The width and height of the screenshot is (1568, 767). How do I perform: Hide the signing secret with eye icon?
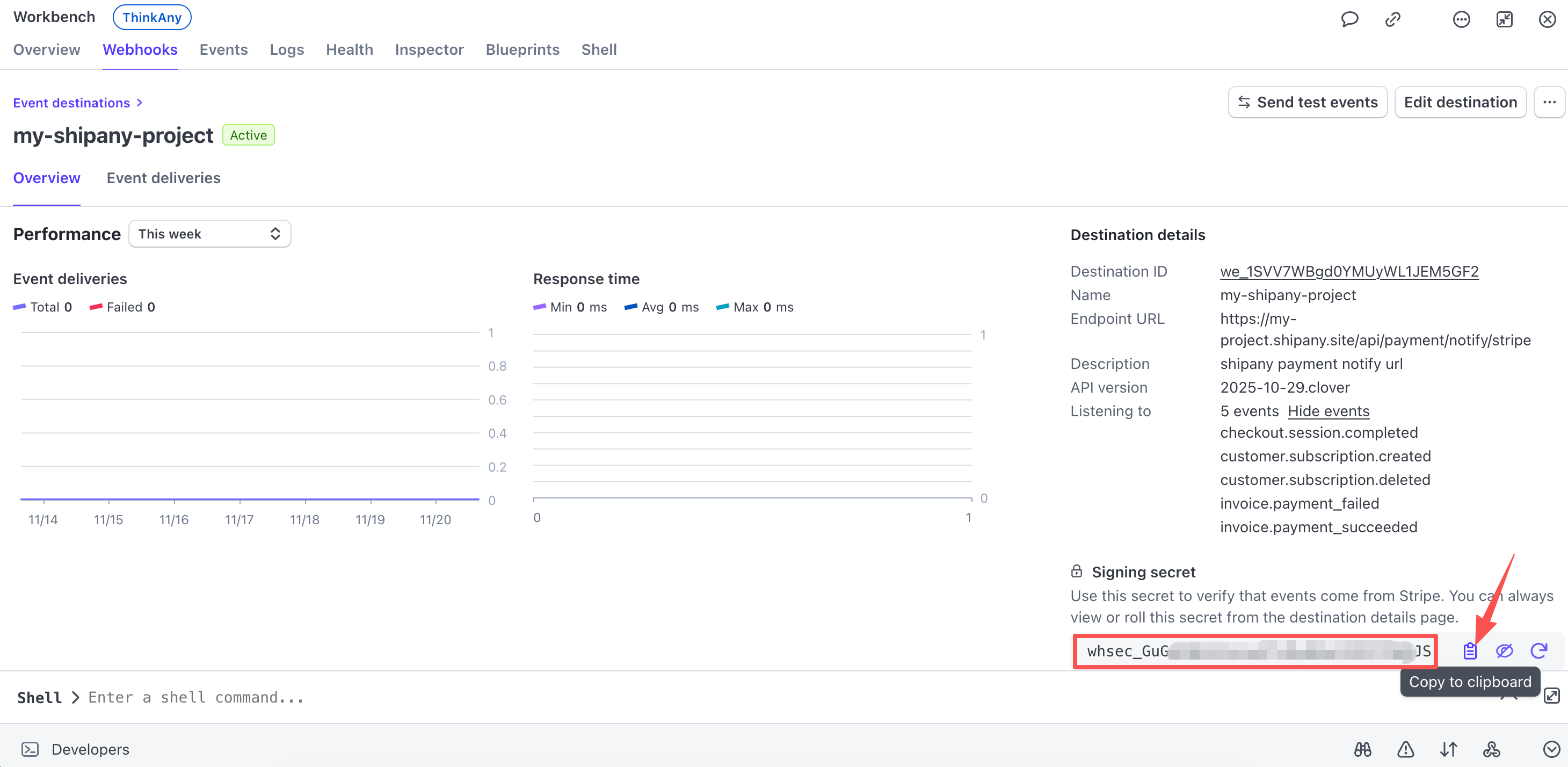[x=1504, y=651]
